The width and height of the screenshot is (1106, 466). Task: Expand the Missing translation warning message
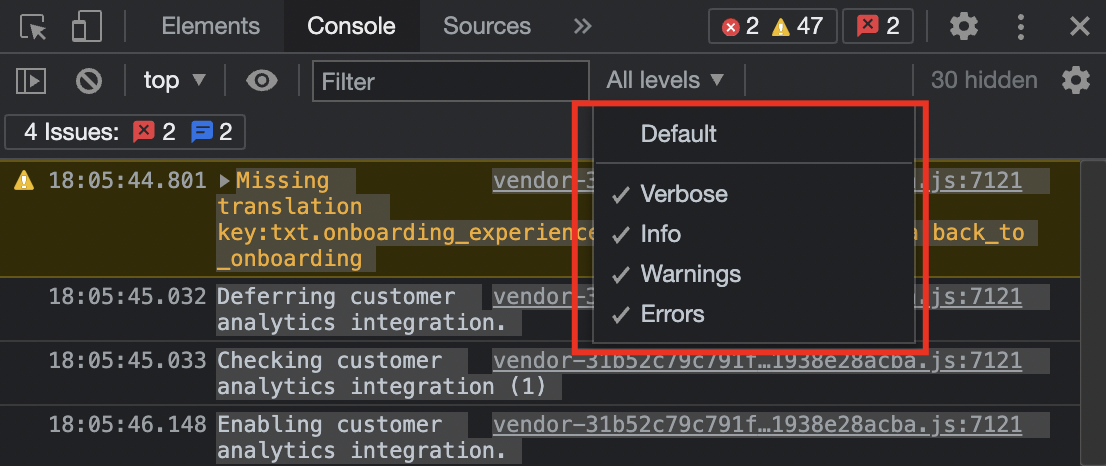(x=225, y=181)
